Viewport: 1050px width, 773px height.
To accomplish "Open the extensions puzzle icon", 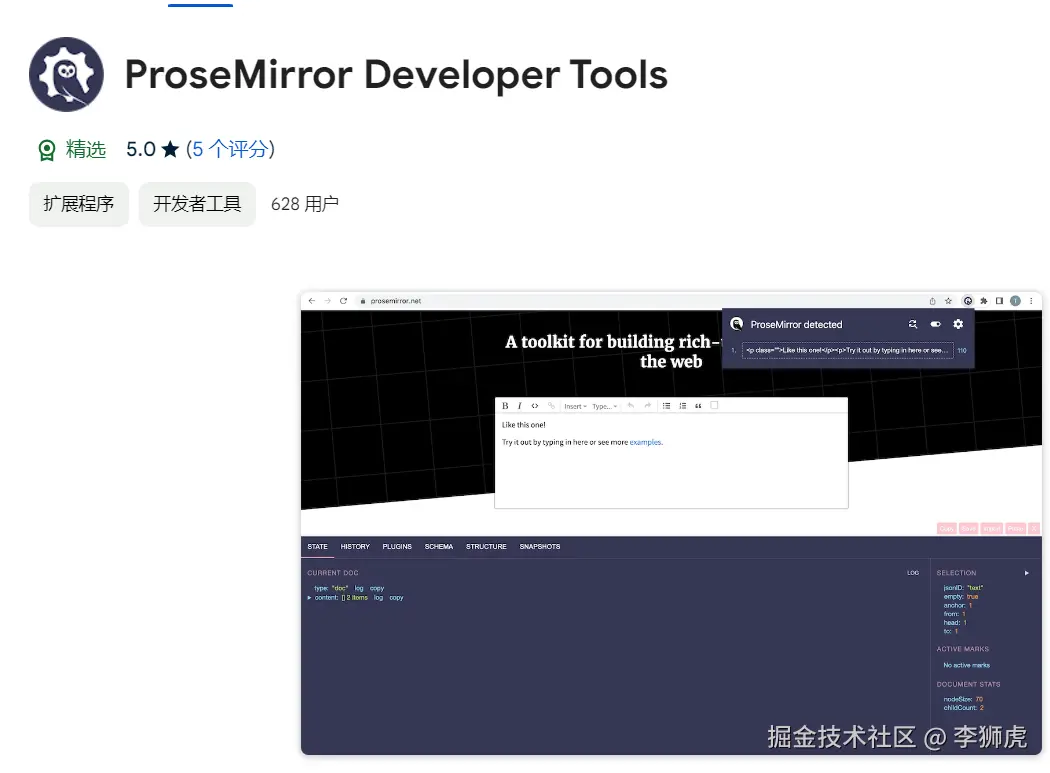I will pos(984,301).
